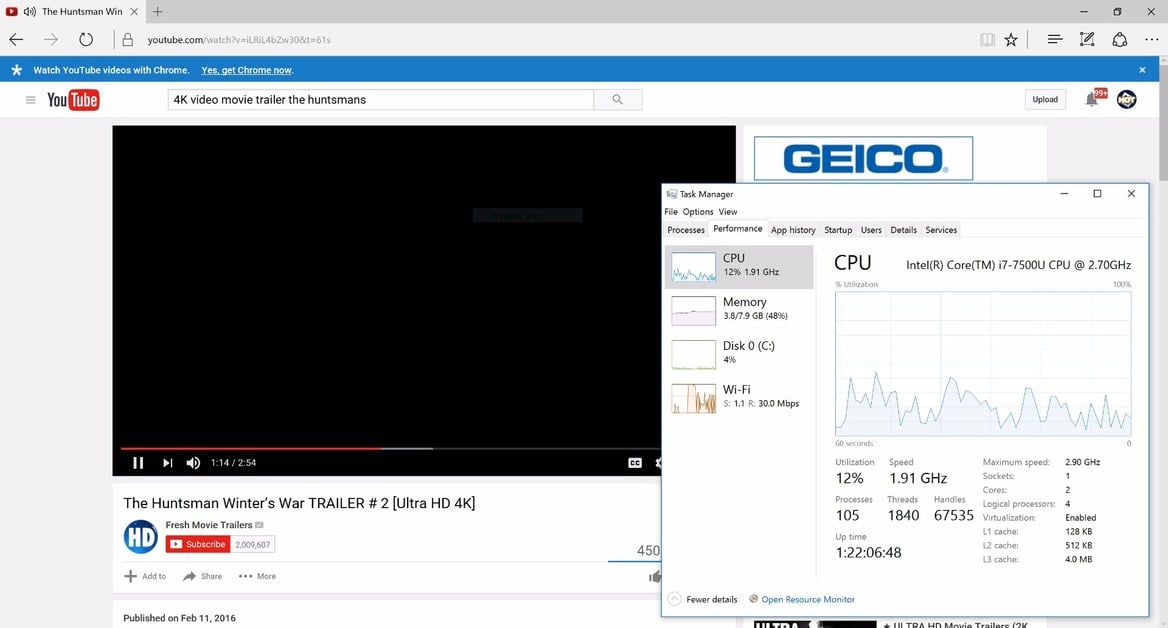Open Fresh Movie Trailers channel avatar
The width and height of the screenshot is (1168, 628).
(140, 537)
